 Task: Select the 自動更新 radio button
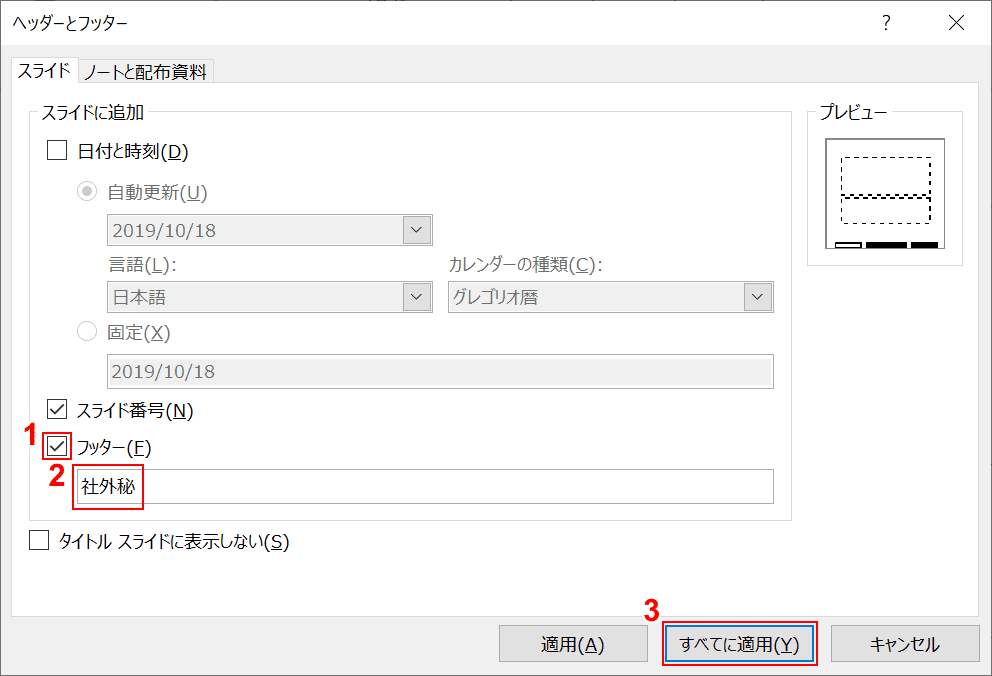[87, 191]
